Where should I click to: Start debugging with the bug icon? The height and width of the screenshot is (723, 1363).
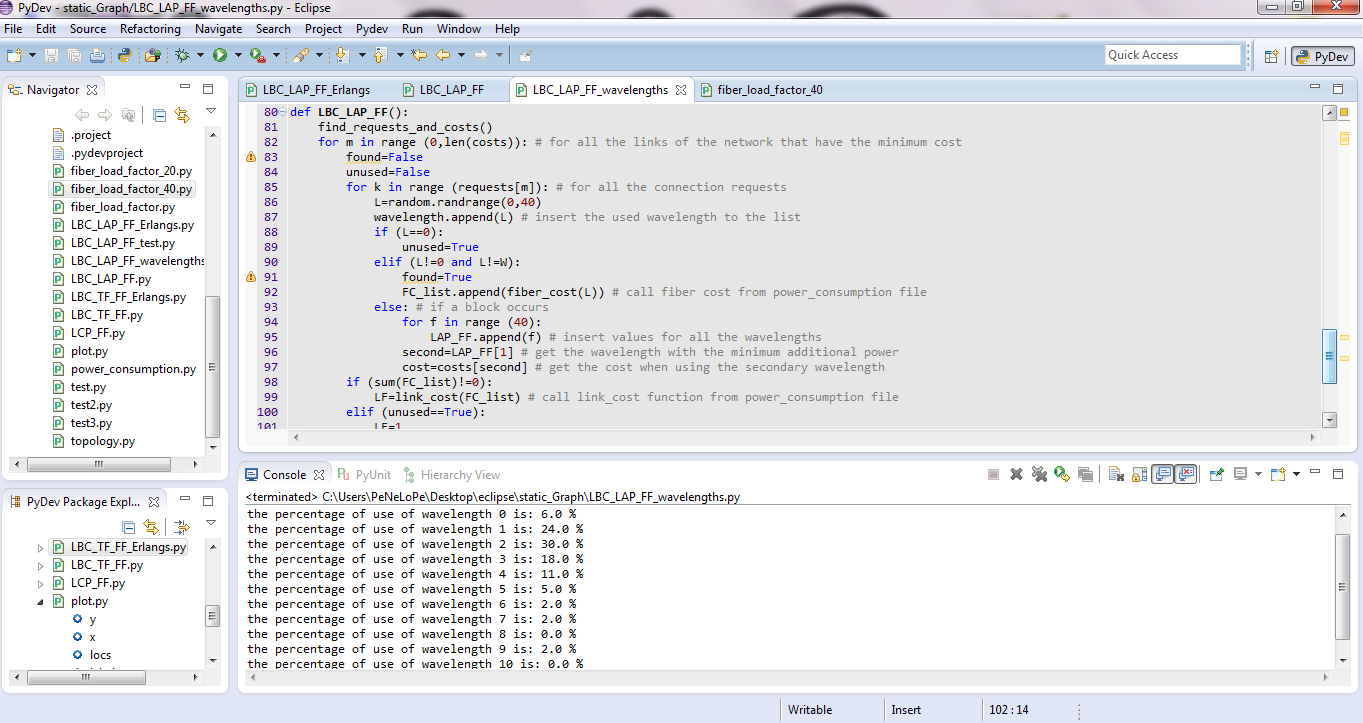[182, 55]
